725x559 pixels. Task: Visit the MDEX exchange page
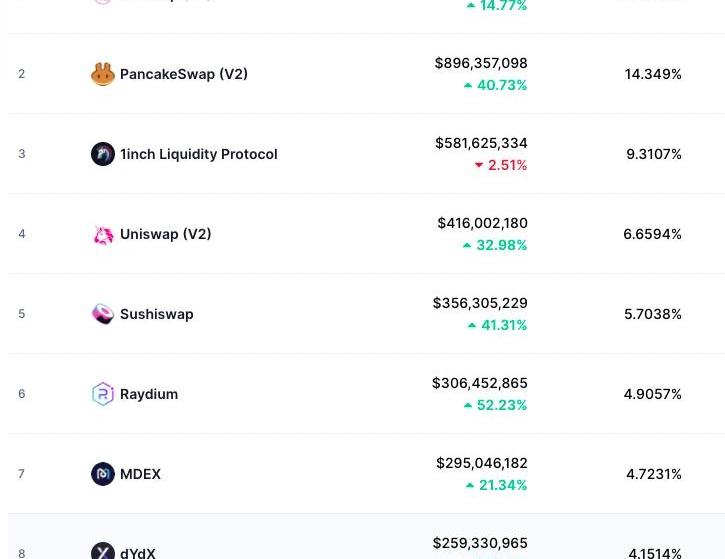(x=140, y=474)
